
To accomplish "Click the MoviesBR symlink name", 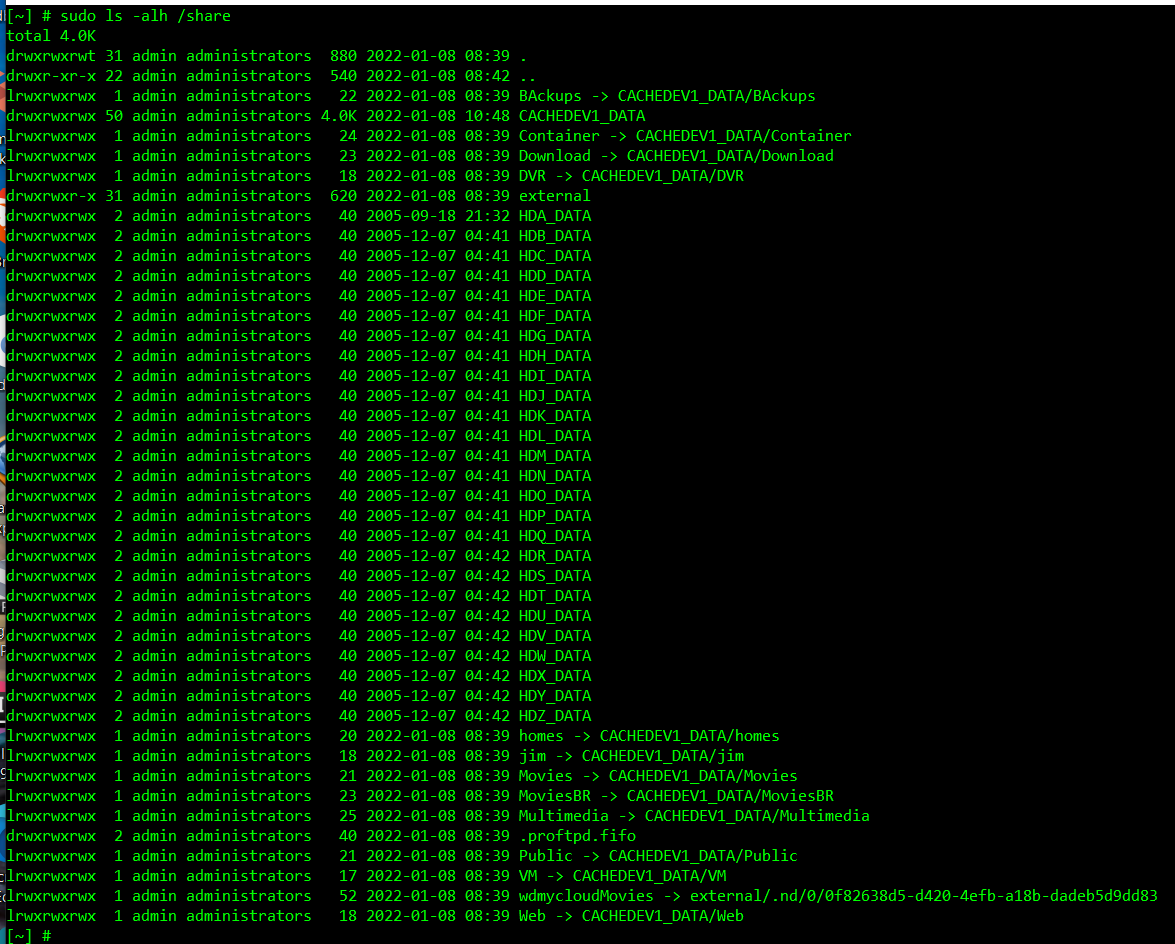I will point(554,796).
